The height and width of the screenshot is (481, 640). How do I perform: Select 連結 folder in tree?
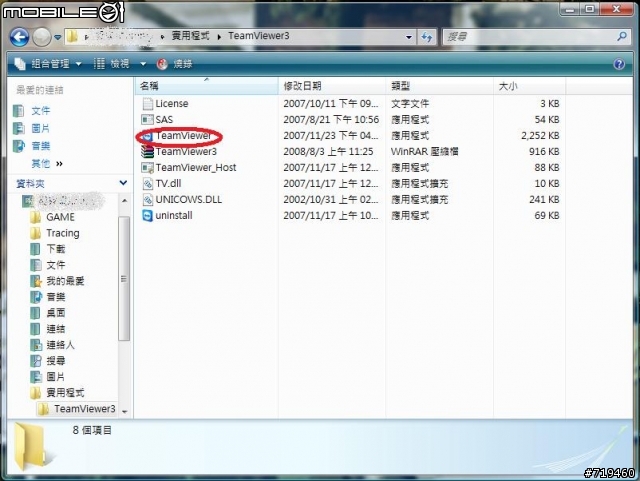click(x=48, y=329)
